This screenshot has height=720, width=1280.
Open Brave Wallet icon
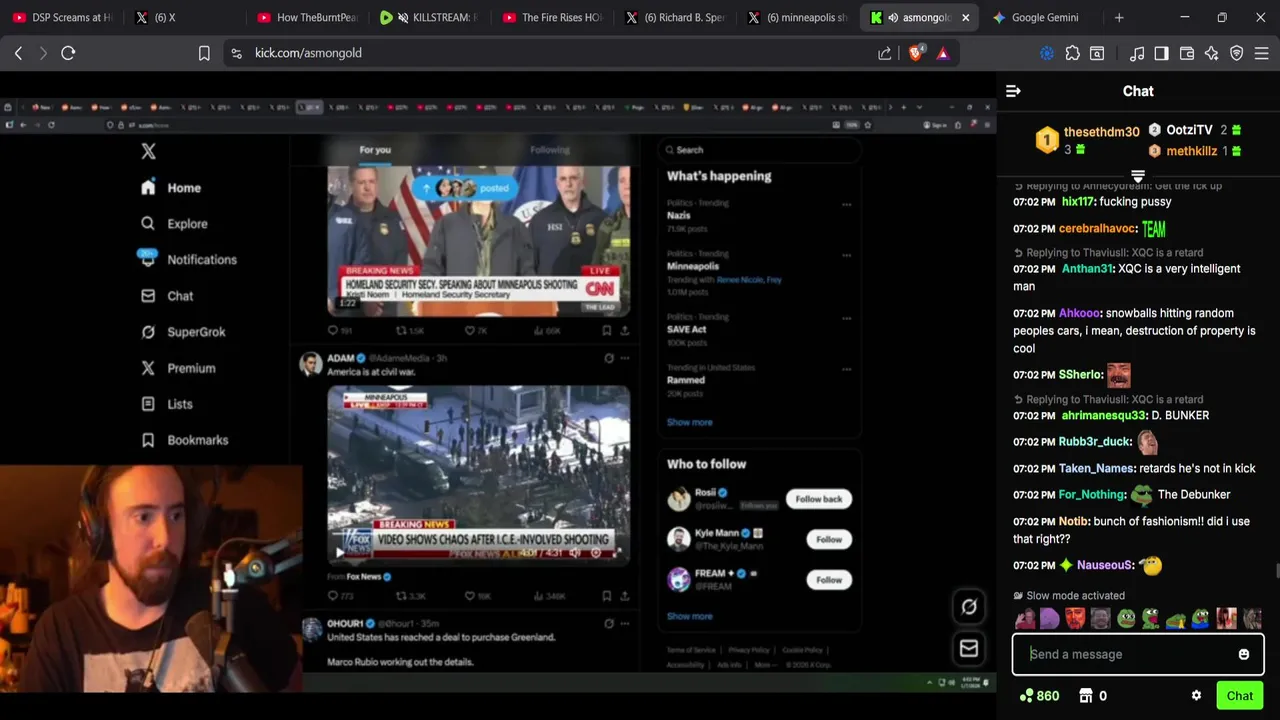[x=1187, y=53]
